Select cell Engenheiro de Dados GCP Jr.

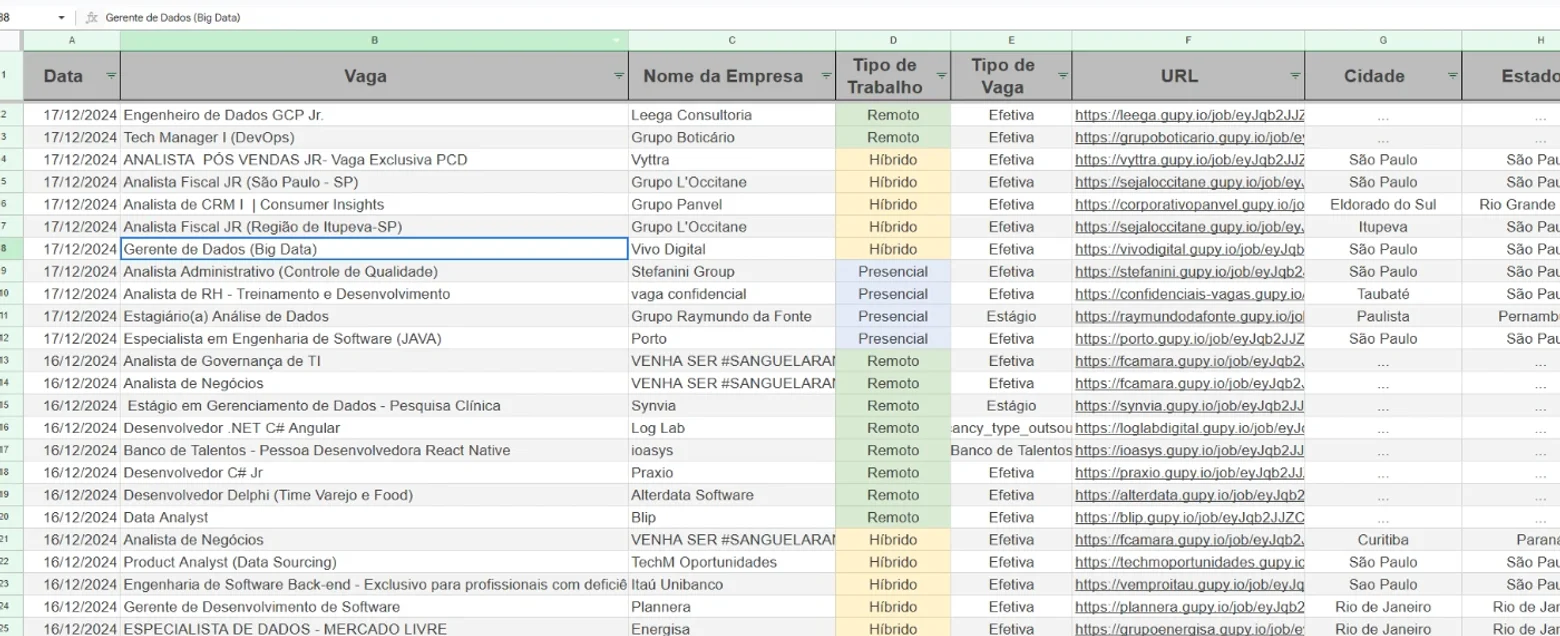[x=374, y=115]
